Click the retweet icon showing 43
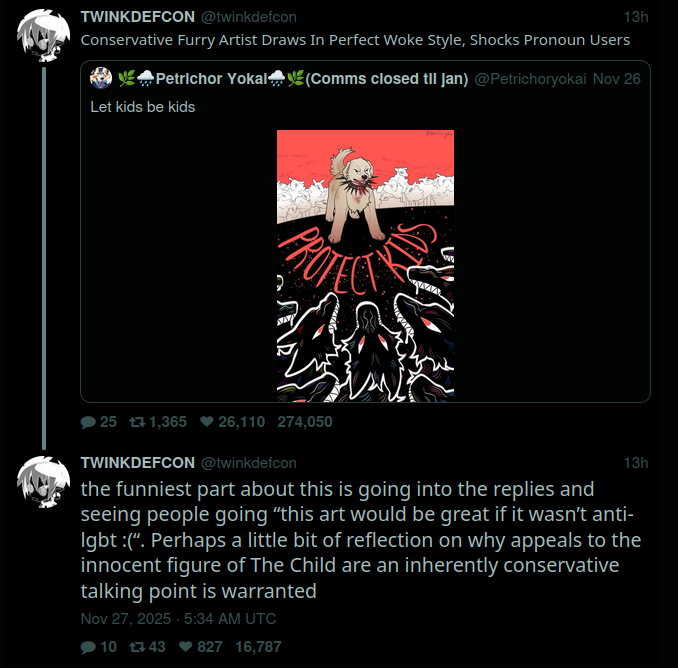The height and width of the screenshot is (668, 678). pyautogui.click(x=136, y=647)
